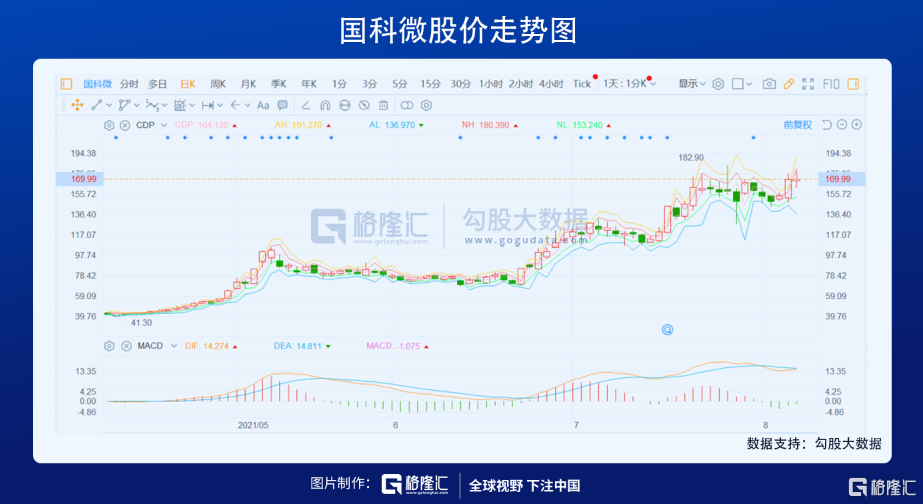This screenshot has width=923, height=504.
Task: Toggle the orange pencil drawing mode
Action: coord(789,84)
